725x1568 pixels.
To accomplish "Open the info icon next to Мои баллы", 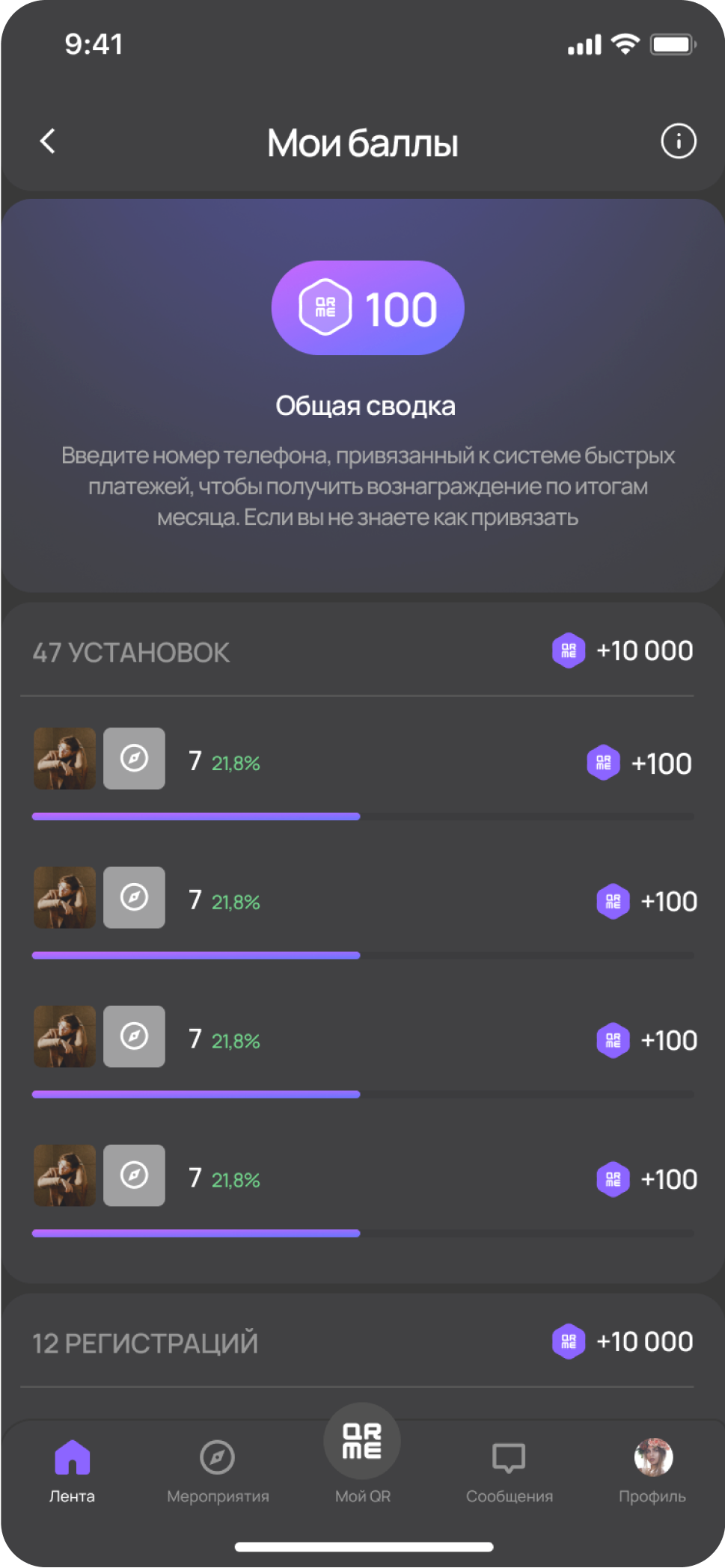I will tap(678, 141).
